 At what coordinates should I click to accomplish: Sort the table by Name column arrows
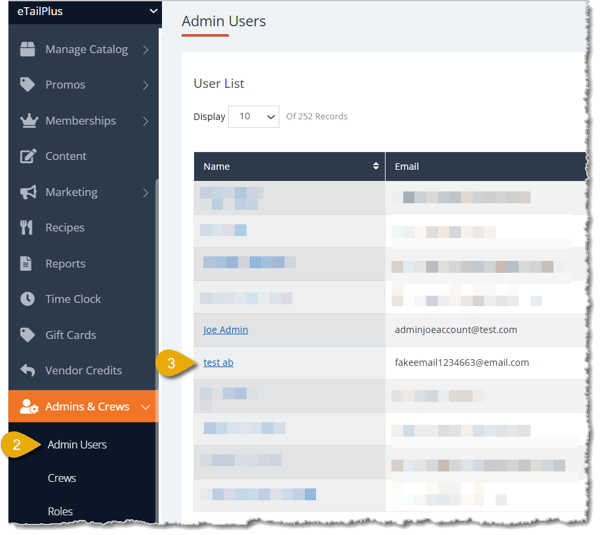coord(377,166)
